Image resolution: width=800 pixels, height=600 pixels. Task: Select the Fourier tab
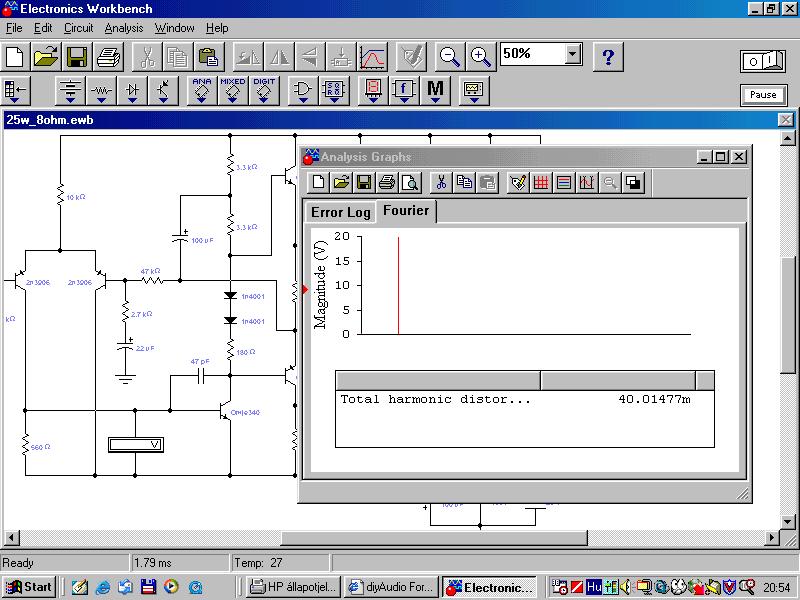pos(406,210)
